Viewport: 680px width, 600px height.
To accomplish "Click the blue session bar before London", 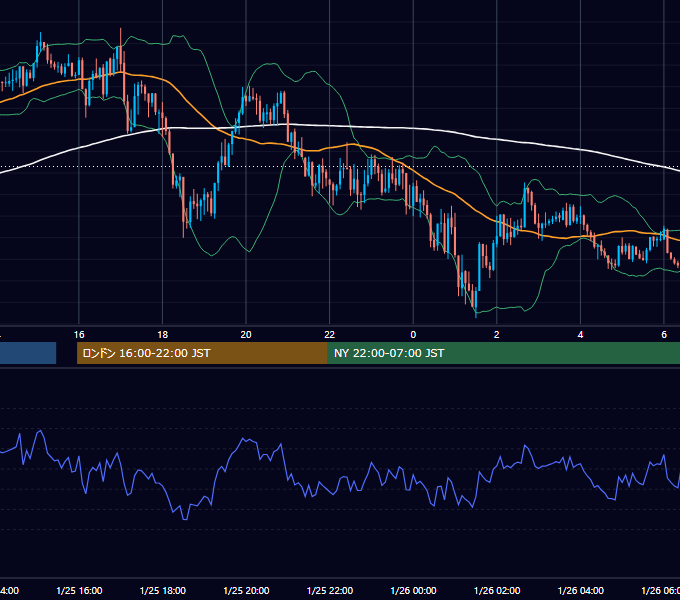I will [x=28, y=353].
